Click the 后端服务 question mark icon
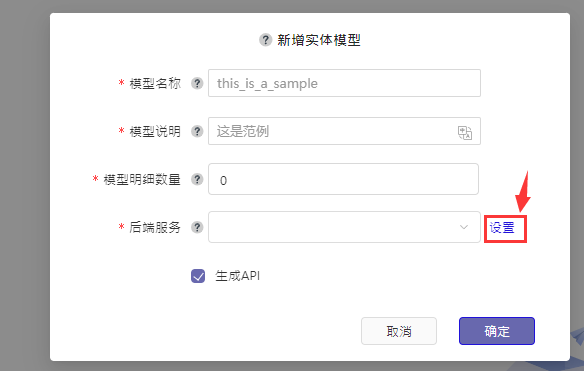Image resolution: width=584 pixels, height=371 pixels. (197, 227)
